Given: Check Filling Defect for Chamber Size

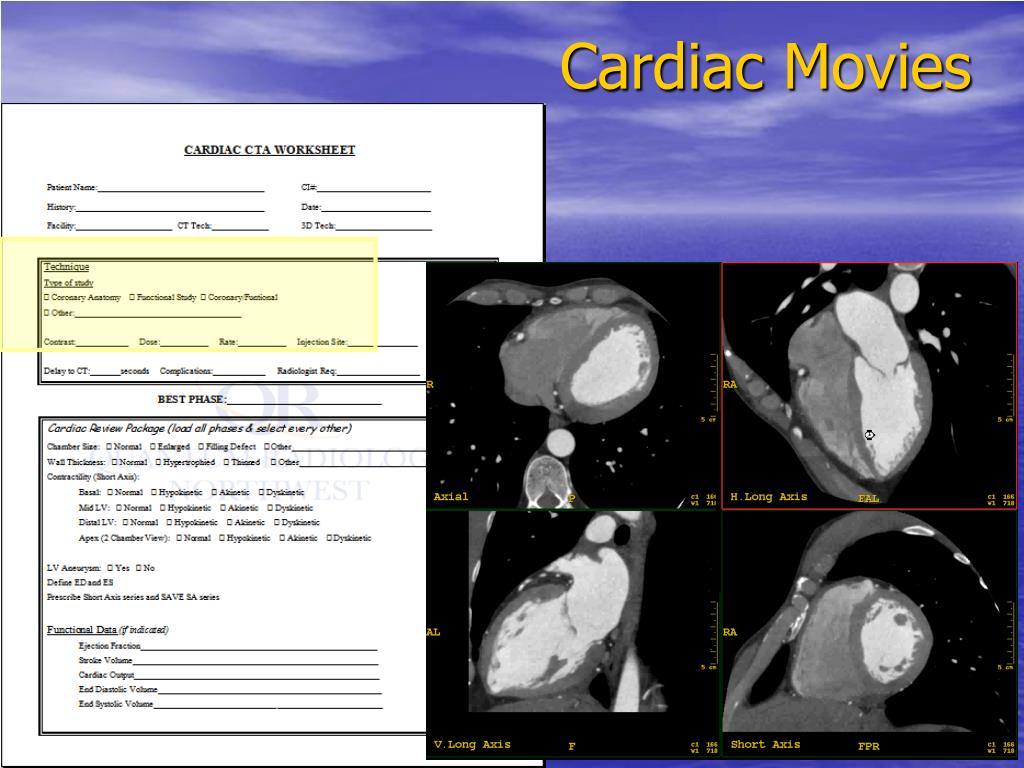Looking at the screenshot, I should coord(201,447).
